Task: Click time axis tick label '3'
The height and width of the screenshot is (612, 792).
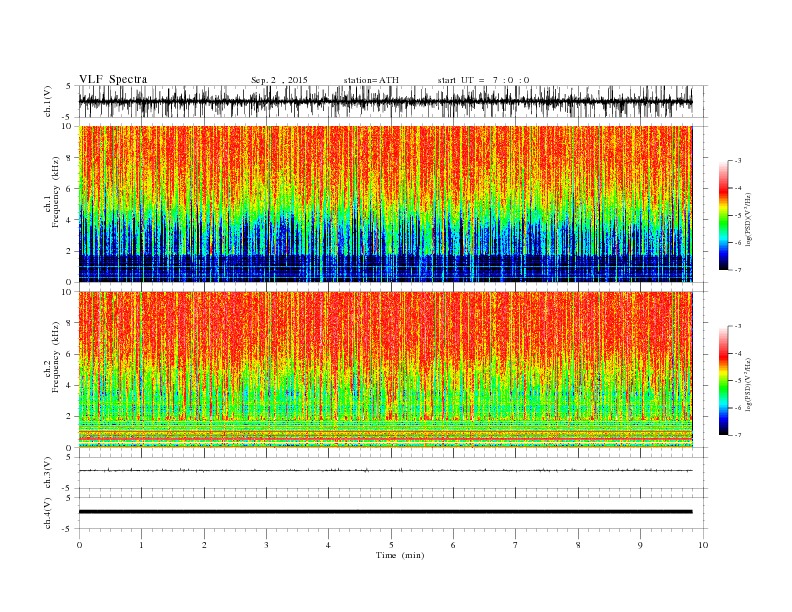Action: pos(266,545)
